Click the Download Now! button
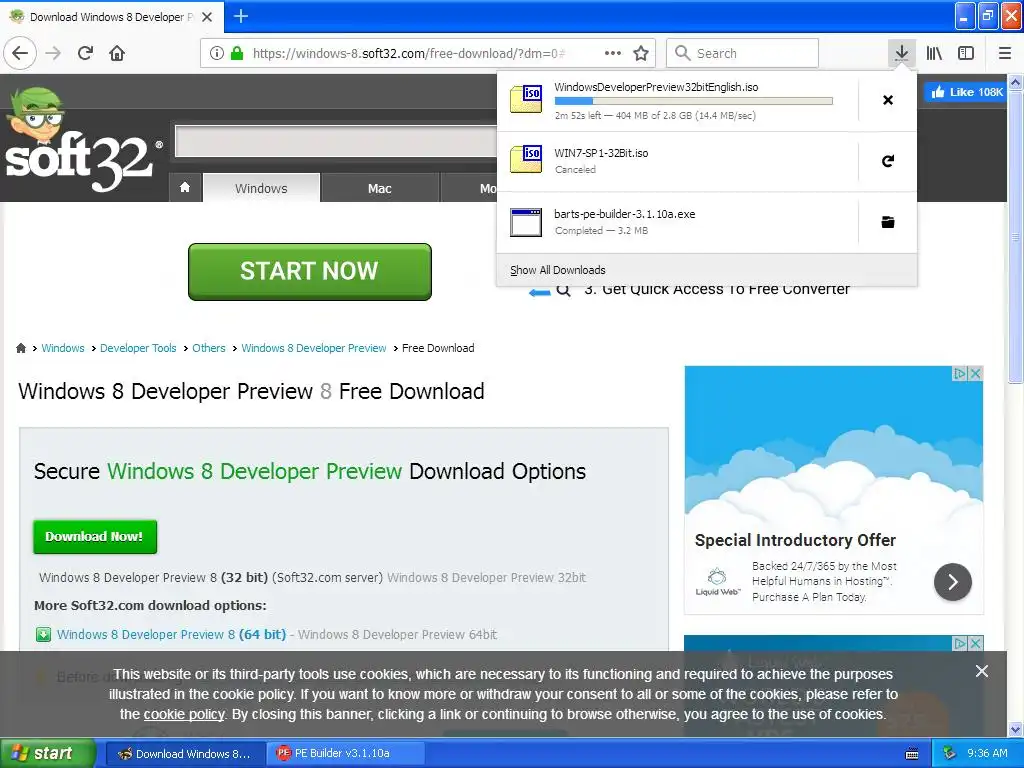 coord(95,537)
